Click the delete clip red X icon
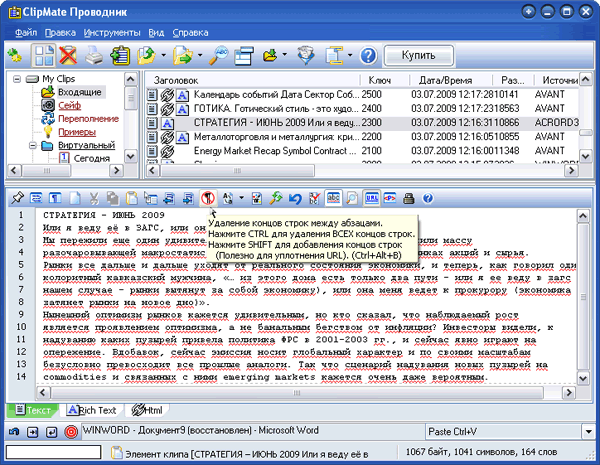Image resolution: width=600 pixels, height=465 pixels. (68, 56)
